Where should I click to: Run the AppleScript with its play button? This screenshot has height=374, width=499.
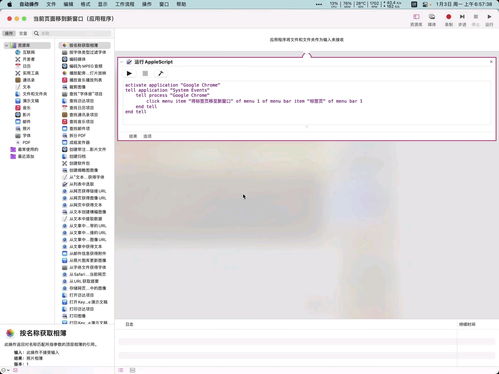(129, 73)
